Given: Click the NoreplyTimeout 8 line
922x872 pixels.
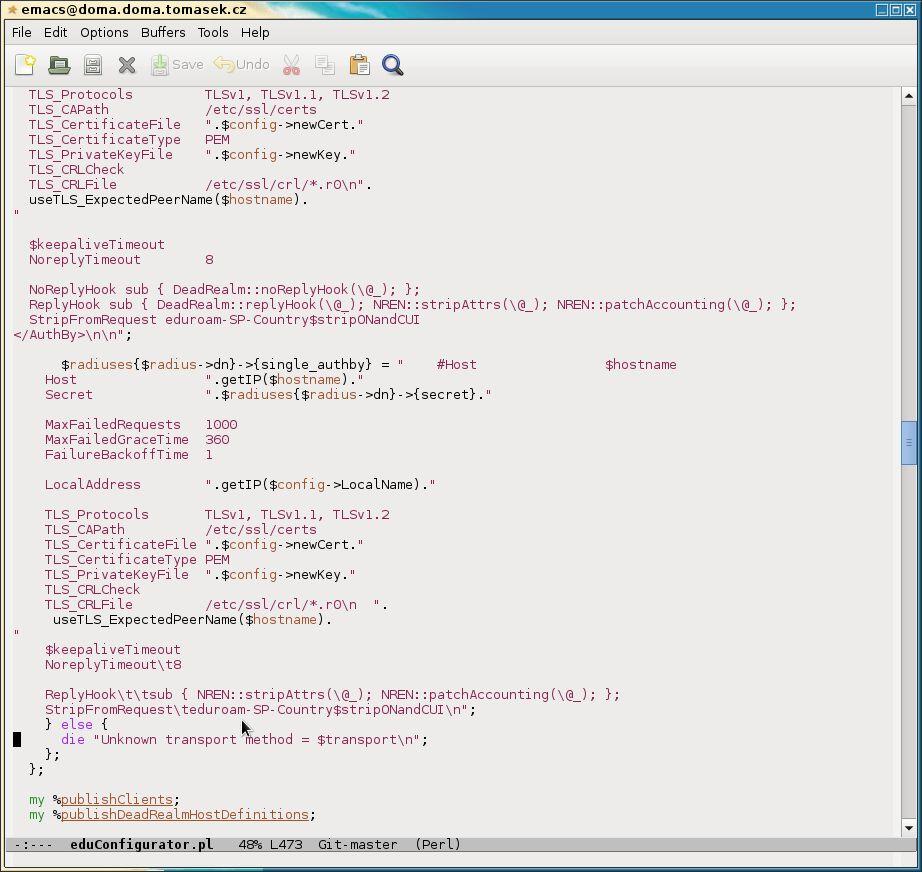Looking at the screenshot, I should pyautogui.click(x=121, y=259).
